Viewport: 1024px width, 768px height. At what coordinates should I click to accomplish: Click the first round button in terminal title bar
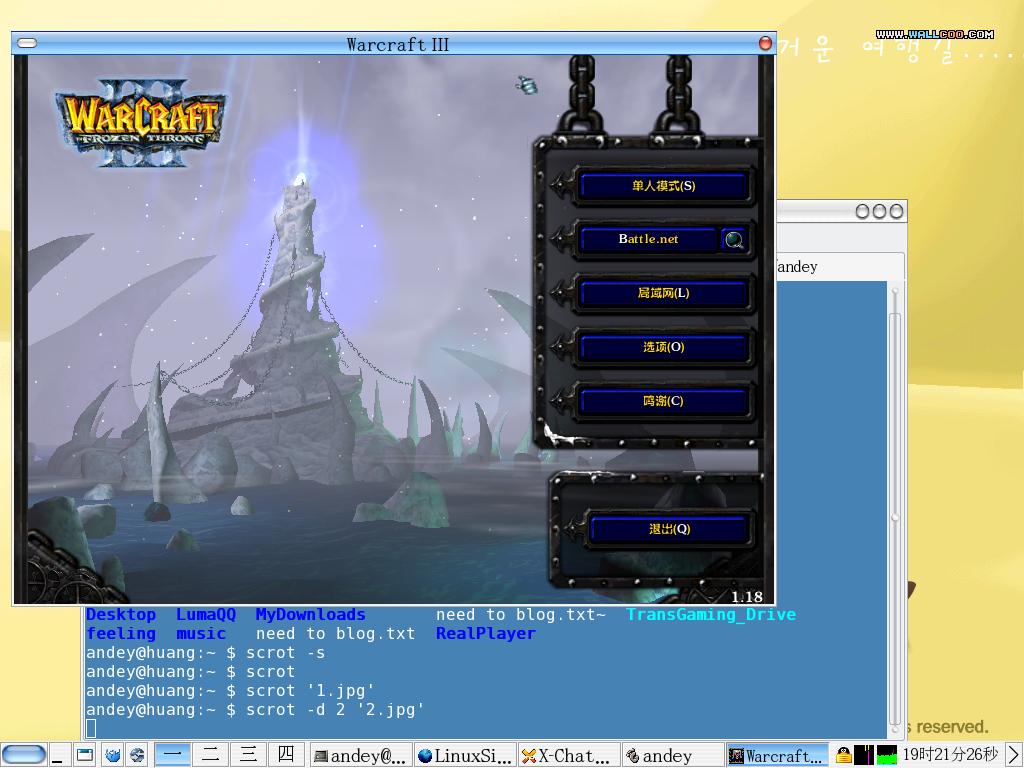[863, 211]
